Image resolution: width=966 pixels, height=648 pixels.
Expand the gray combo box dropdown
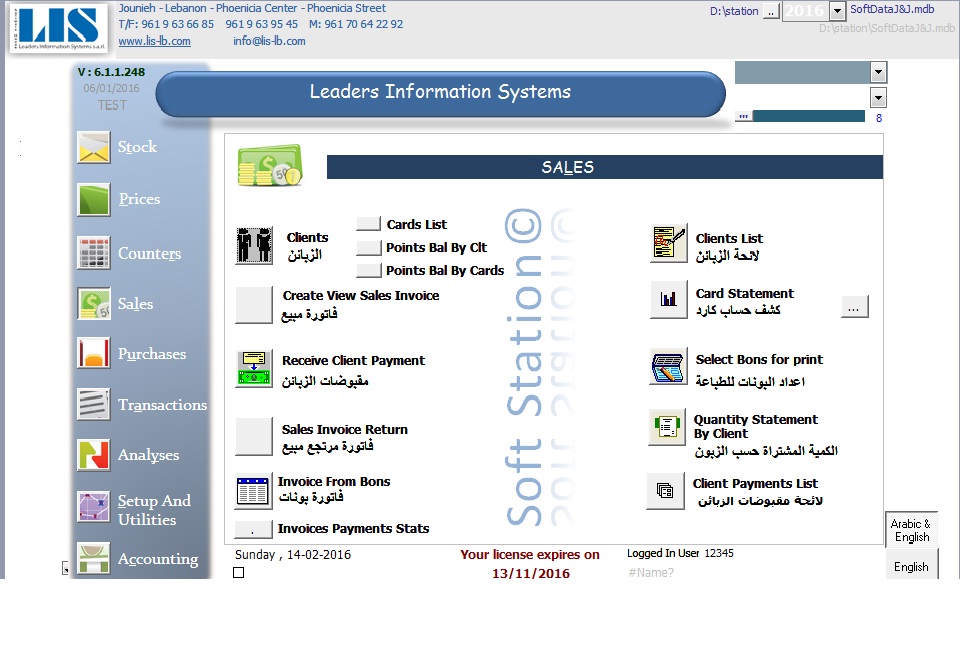[879, 73]
